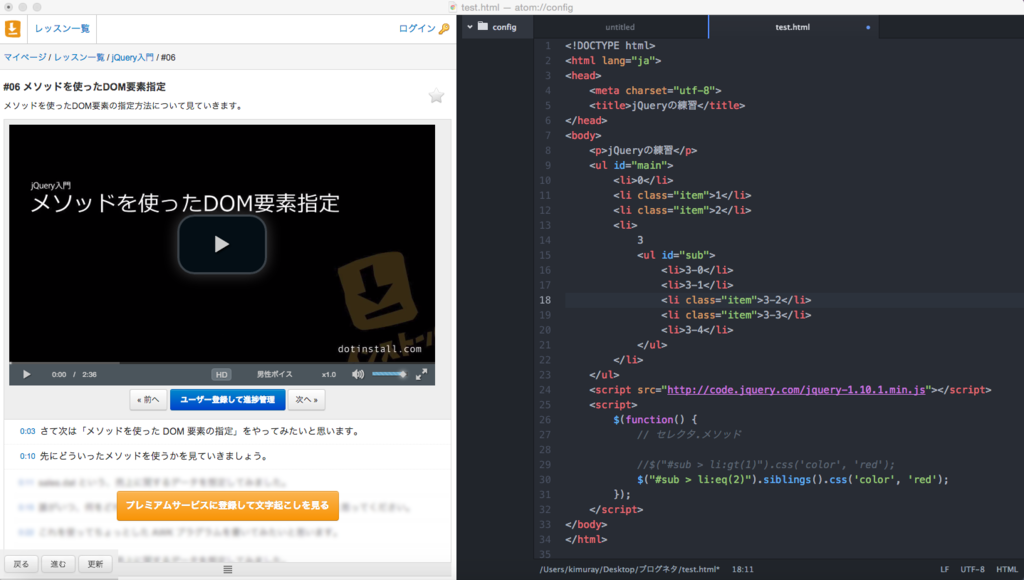Image resolution: width=1024 pixels, height=580 pixels.
Task: Enter fullscreen video mode
Action: [x=422, y=374]
